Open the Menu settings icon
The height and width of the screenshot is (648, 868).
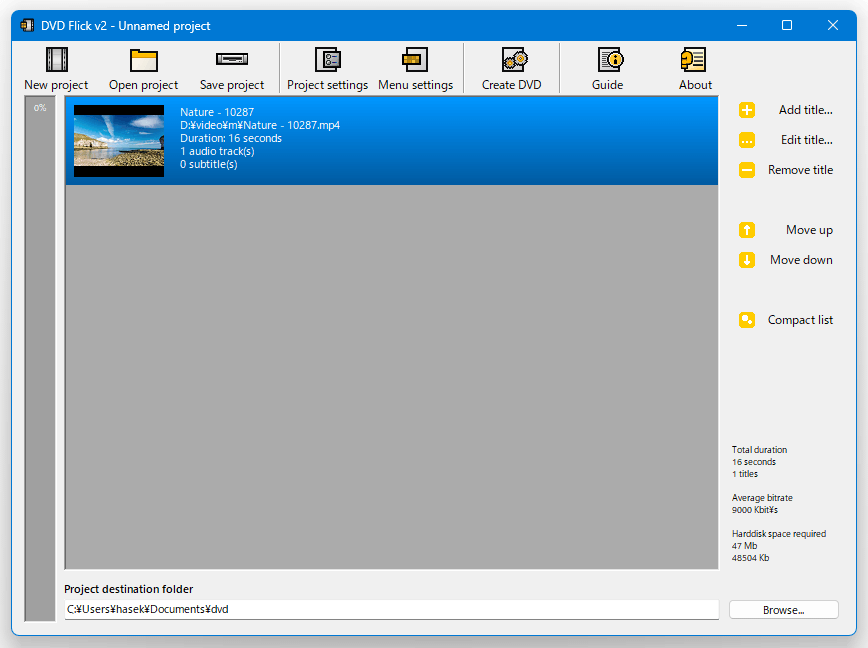[415, 59]
